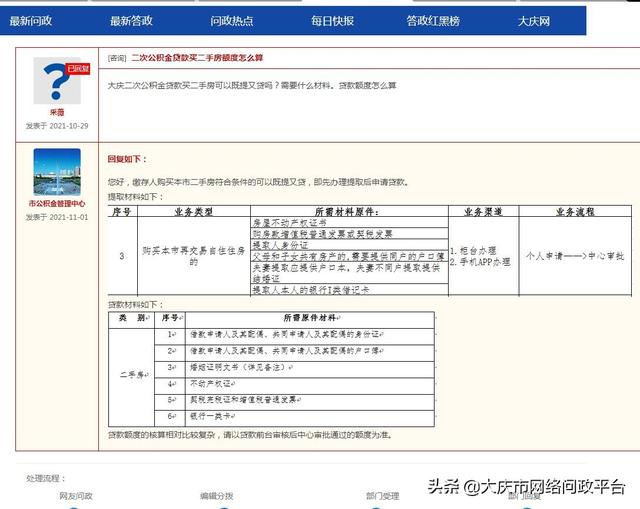Click the 柜台办理 channel text
This screenshot has width=640, height=509.
click(473, 251)
